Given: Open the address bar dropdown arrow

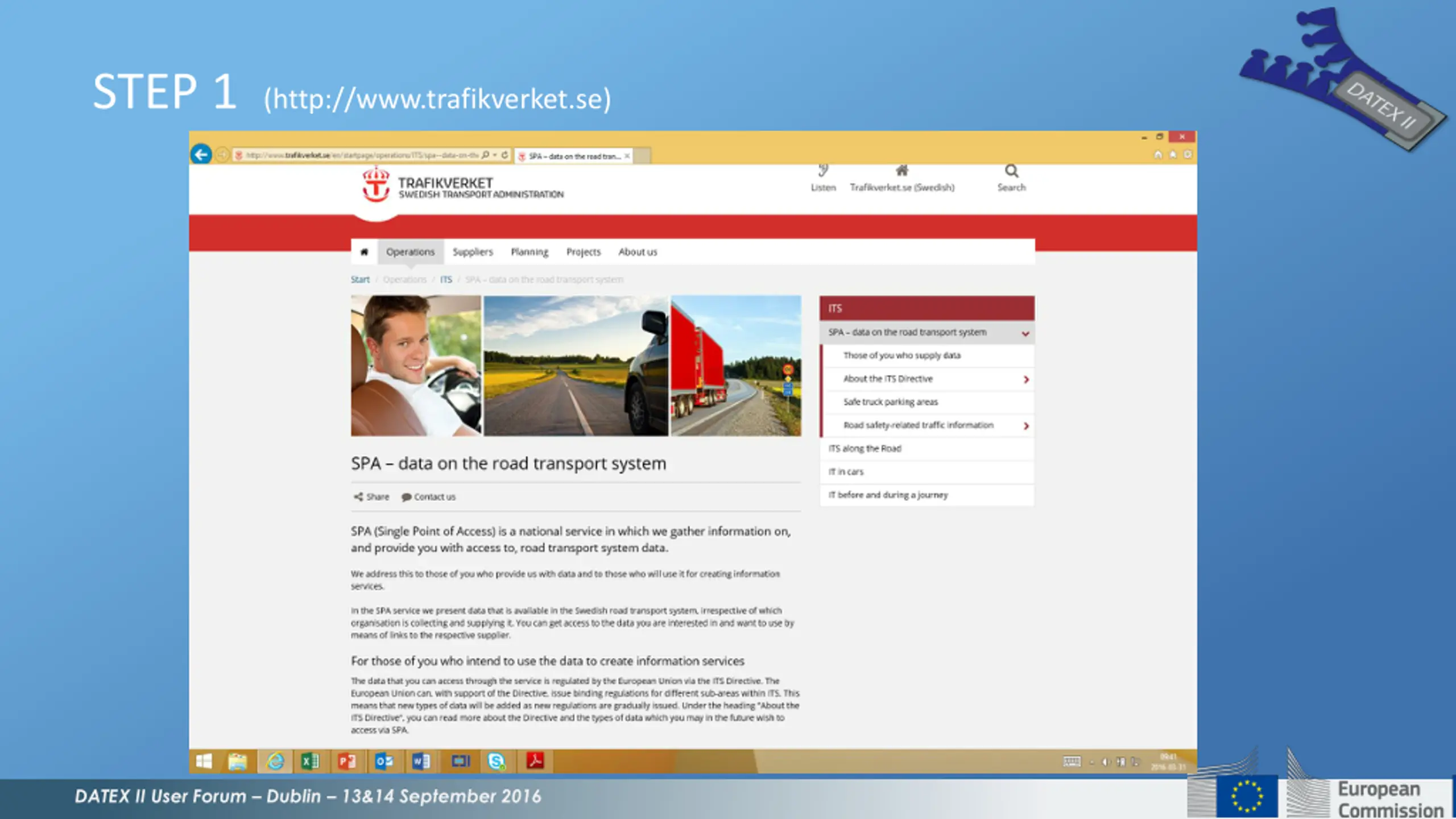Looking at the screenshot, I should [495, 155].
